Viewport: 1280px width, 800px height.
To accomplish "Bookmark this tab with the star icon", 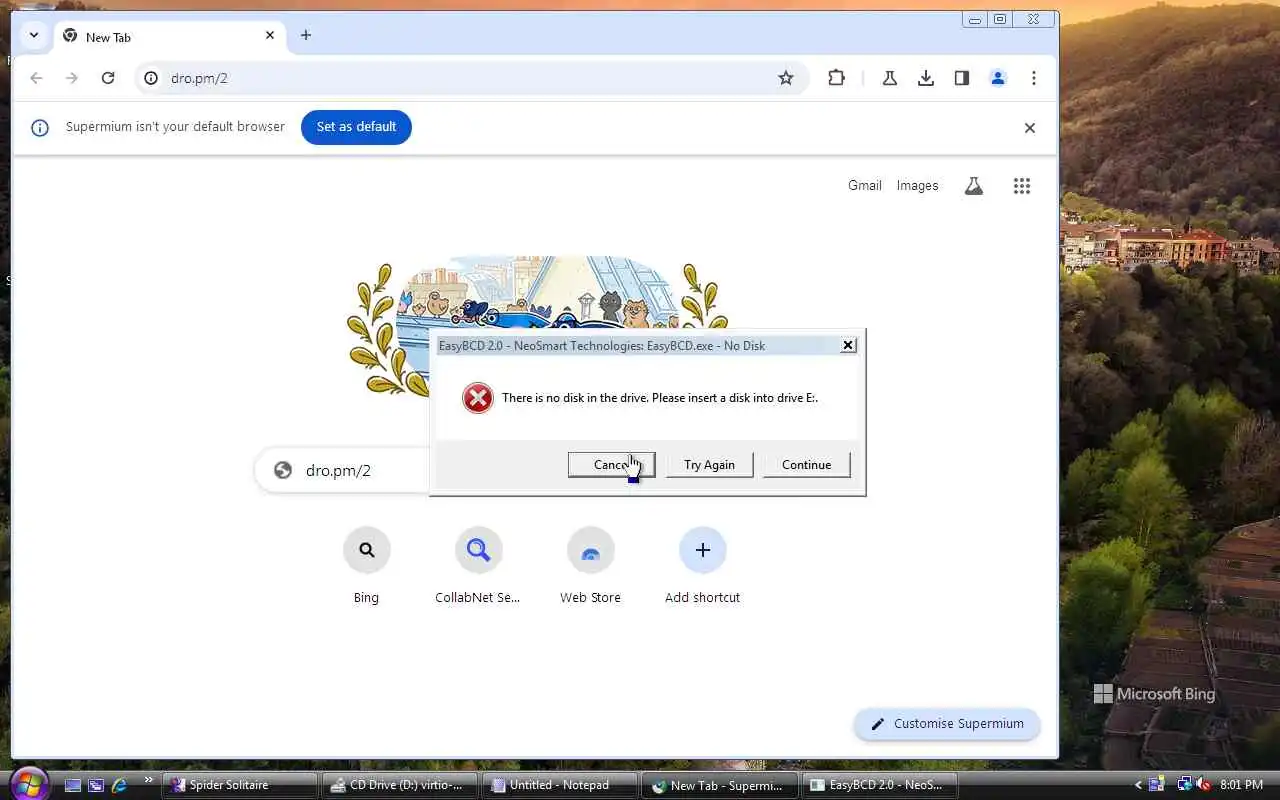I will [x=786, y=78].
